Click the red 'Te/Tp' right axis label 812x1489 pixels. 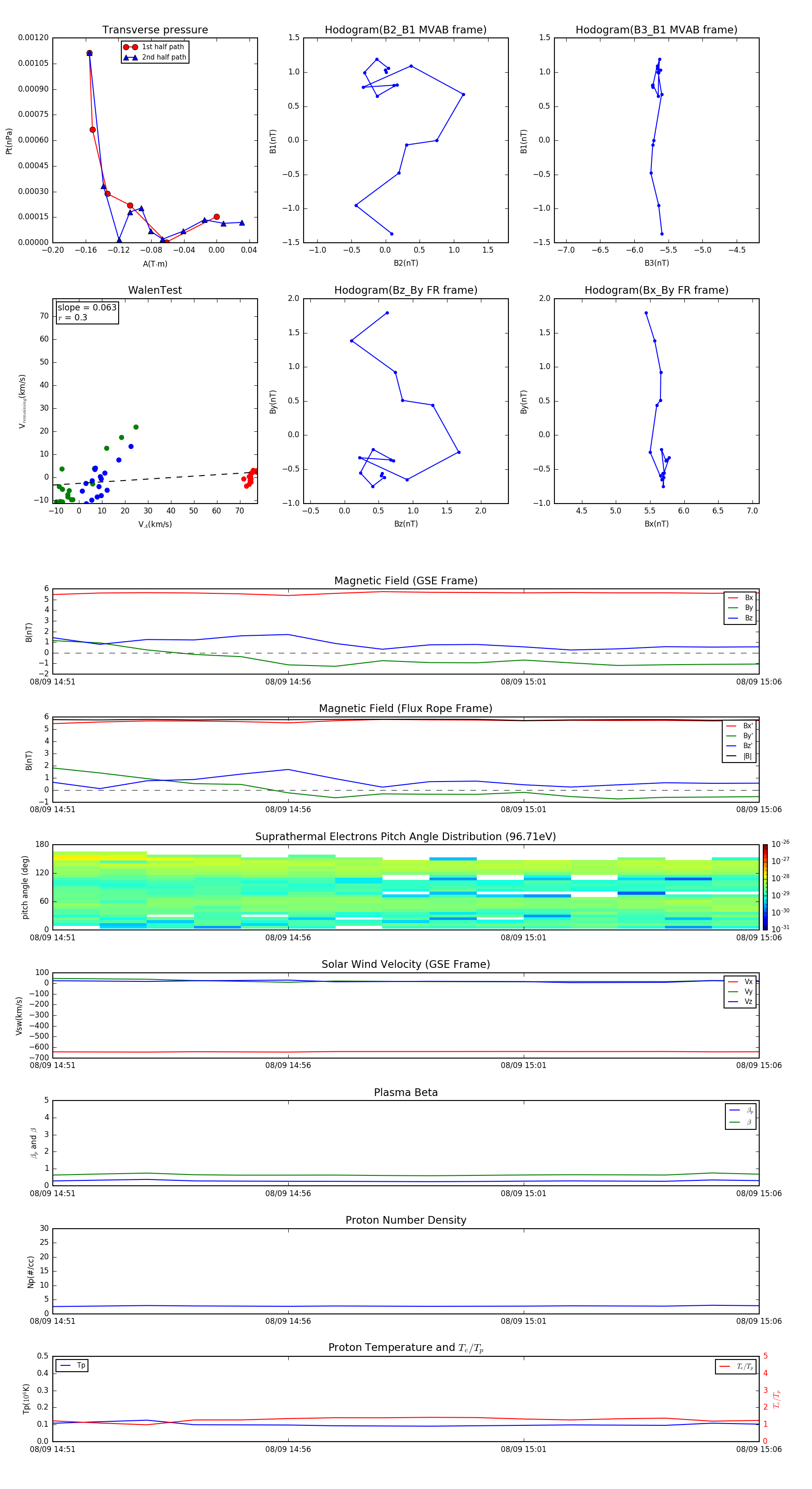click(x=776, y=1399)
